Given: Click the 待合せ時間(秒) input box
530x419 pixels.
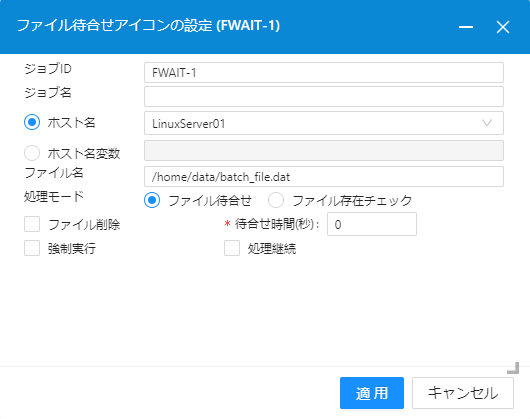Looking at the screenshot, I should coord(372,224).
